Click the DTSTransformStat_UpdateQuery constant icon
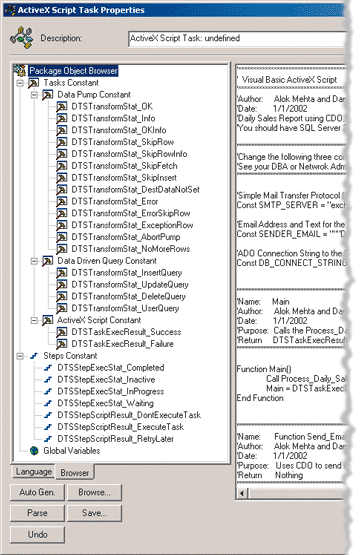 click(x=62, y=285)
